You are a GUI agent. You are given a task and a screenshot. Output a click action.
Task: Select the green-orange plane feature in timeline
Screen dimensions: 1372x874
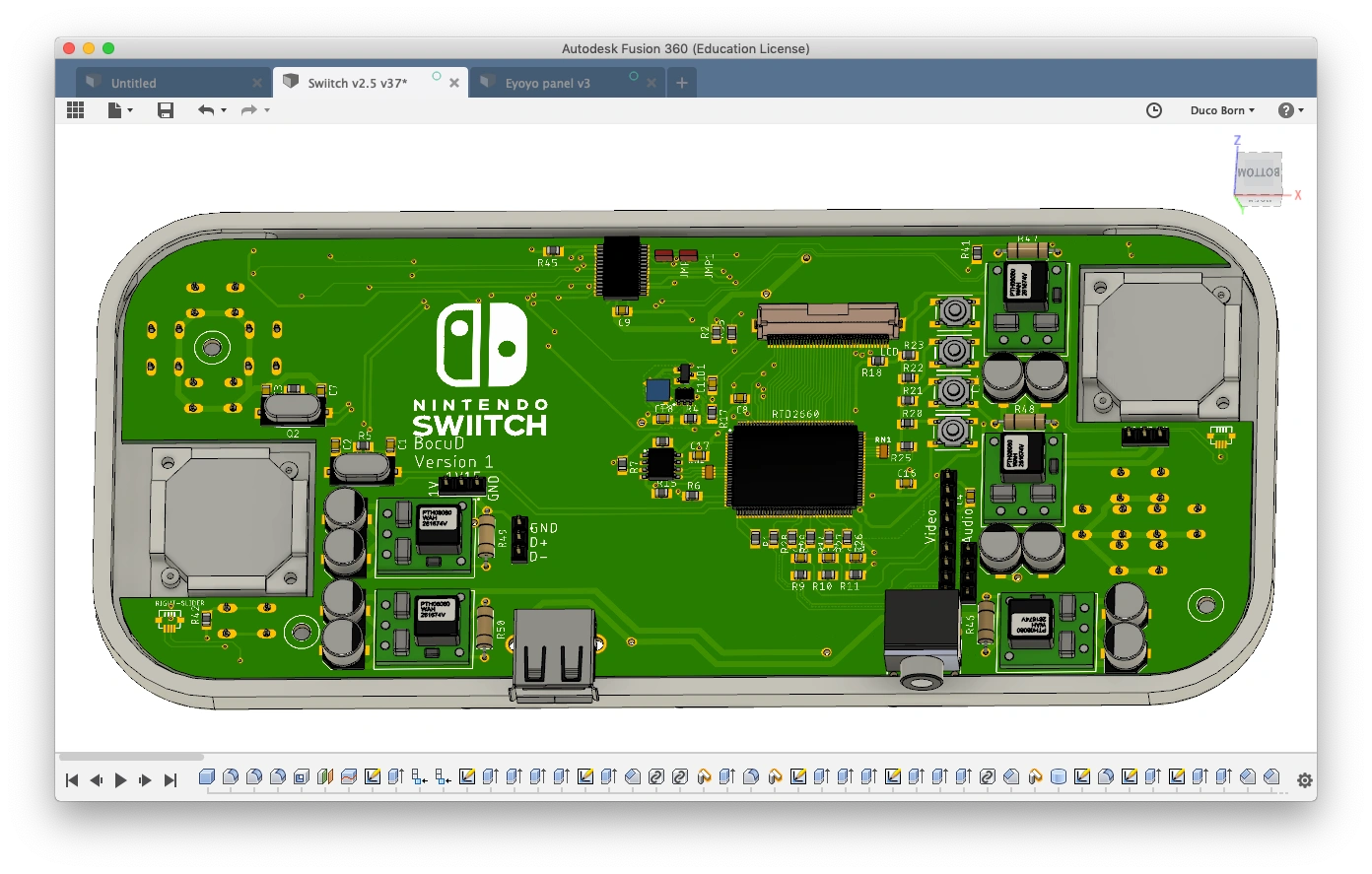click(325, 776)
